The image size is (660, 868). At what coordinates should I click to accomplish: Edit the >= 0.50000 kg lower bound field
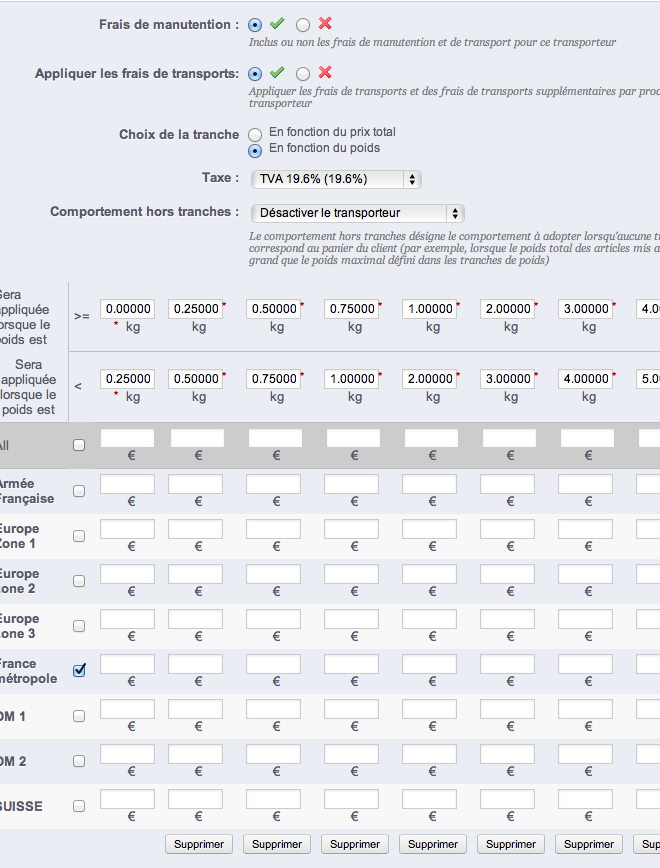coord(274,309)
